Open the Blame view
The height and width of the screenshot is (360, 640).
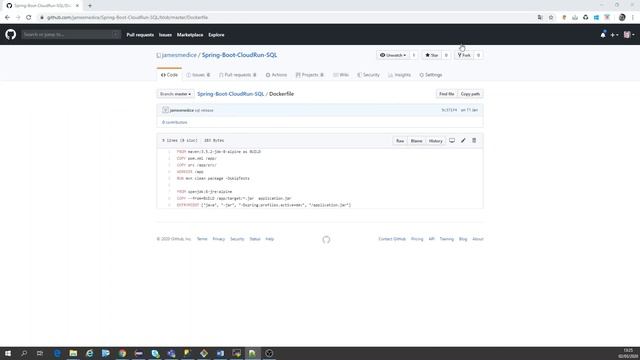(x=416, y=141)
